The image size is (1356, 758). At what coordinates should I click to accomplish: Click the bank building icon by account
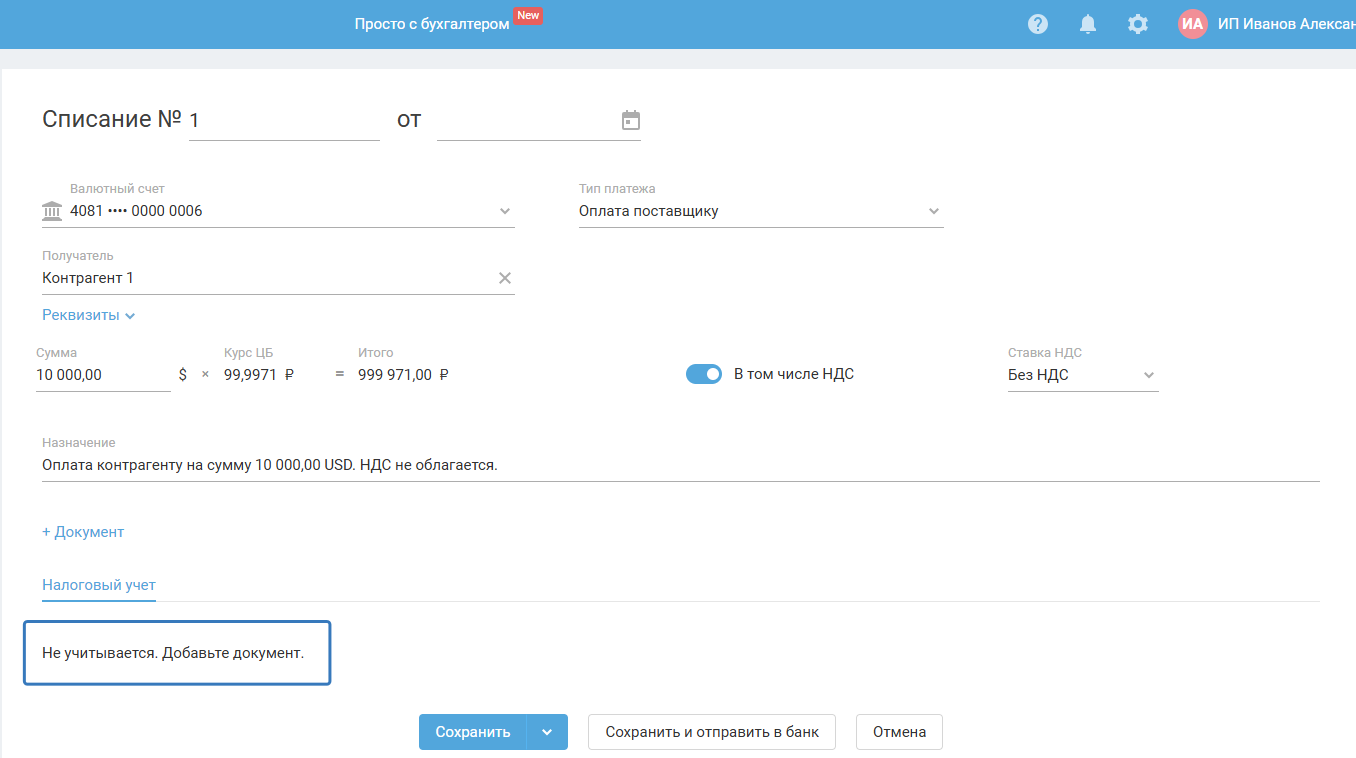[x=52, y=211]
